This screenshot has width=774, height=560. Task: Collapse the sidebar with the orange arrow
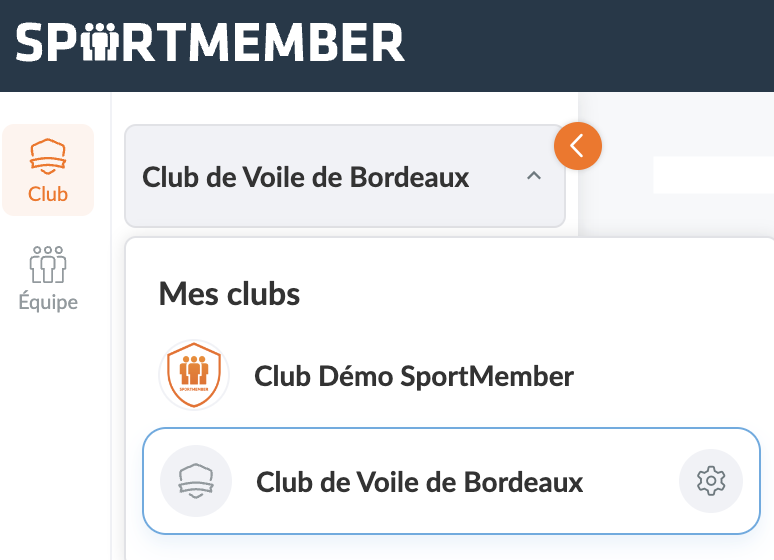(x=577, y=146)
